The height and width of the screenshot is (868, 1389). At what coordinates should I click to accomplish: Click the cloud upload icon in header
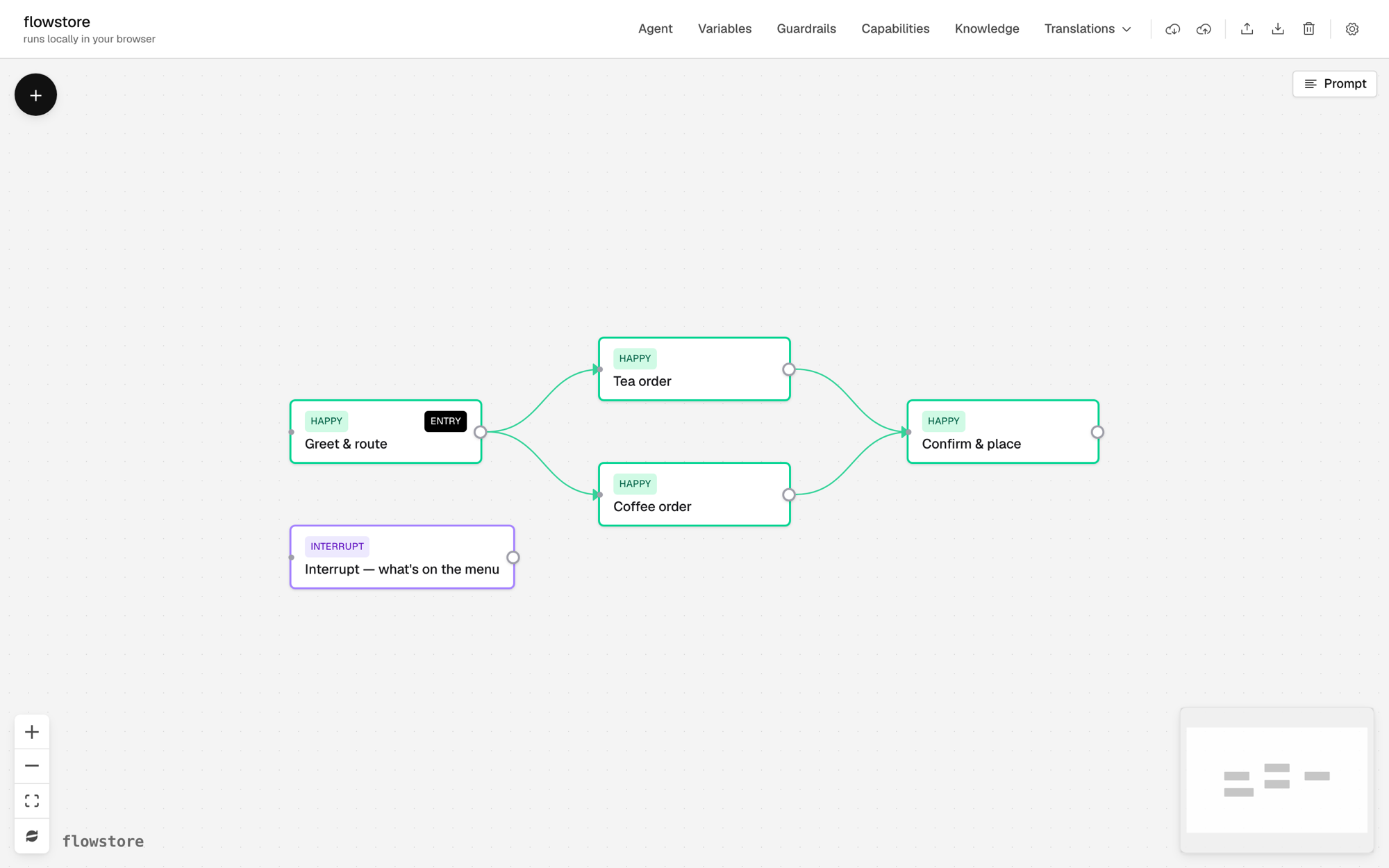coord(1204,29)
